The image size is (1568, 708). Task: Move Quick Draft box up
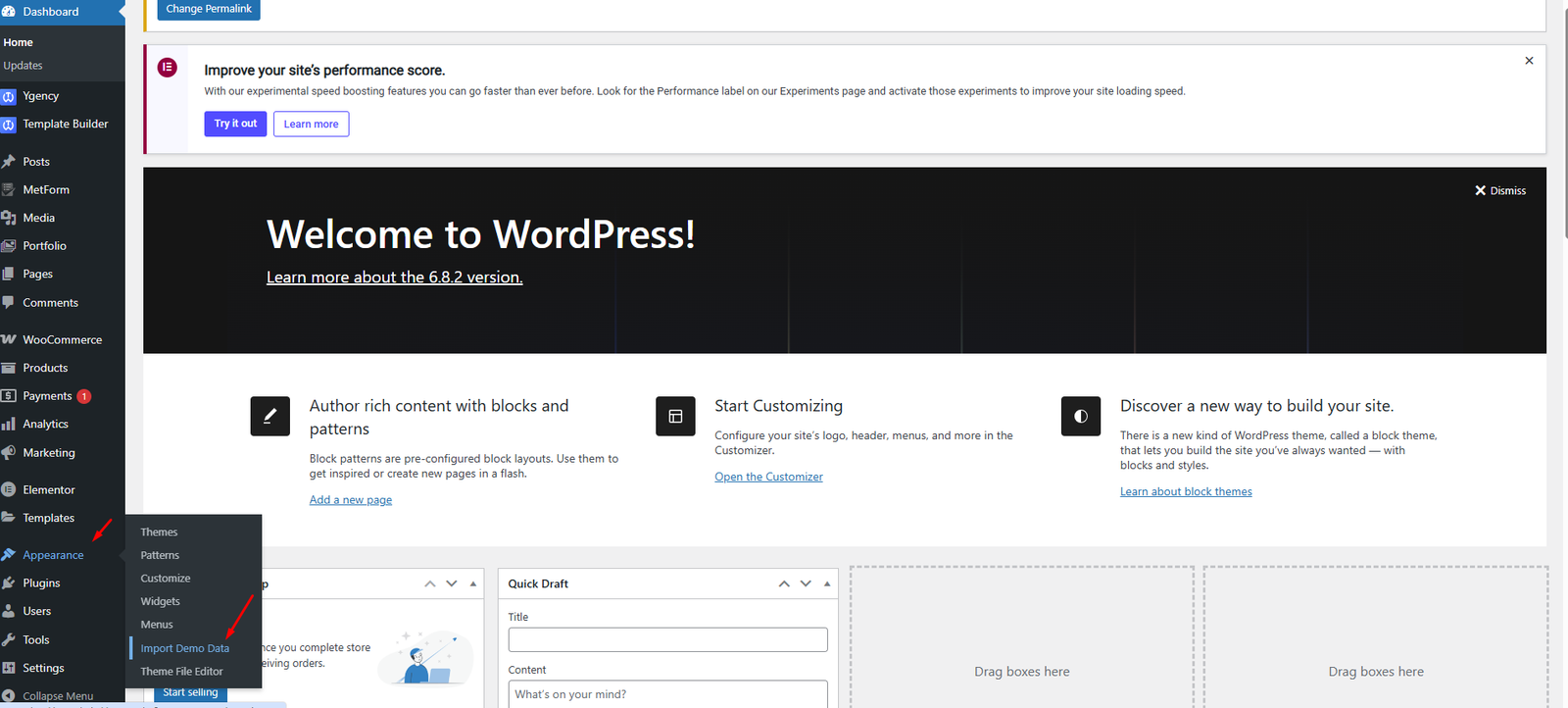coord(784,583)
